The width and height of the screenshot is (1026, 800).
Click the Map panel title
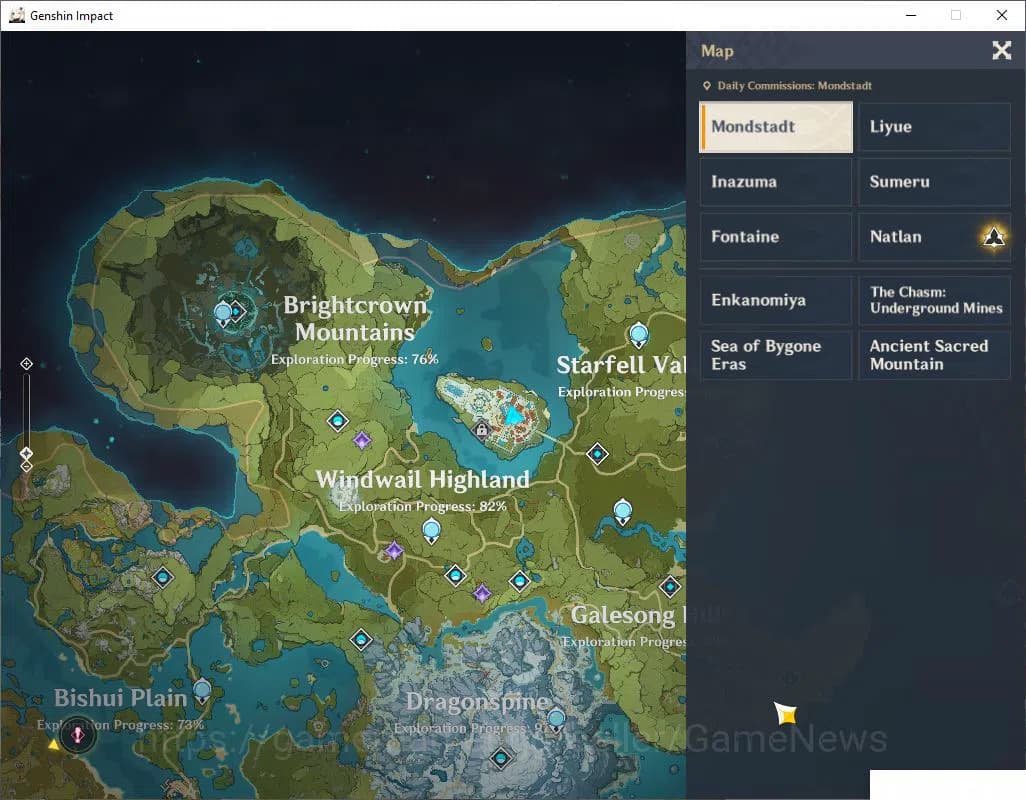(717, 51)
